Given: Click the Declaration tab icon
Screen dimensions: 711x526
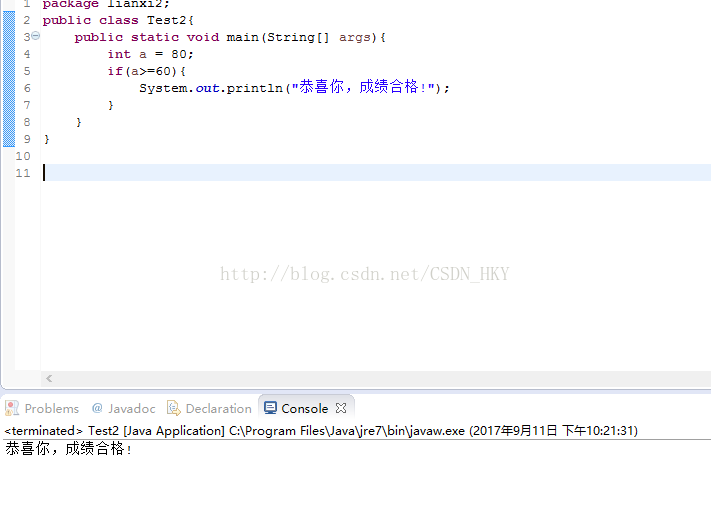Looking at the screenshot, I should click(174, 408).
